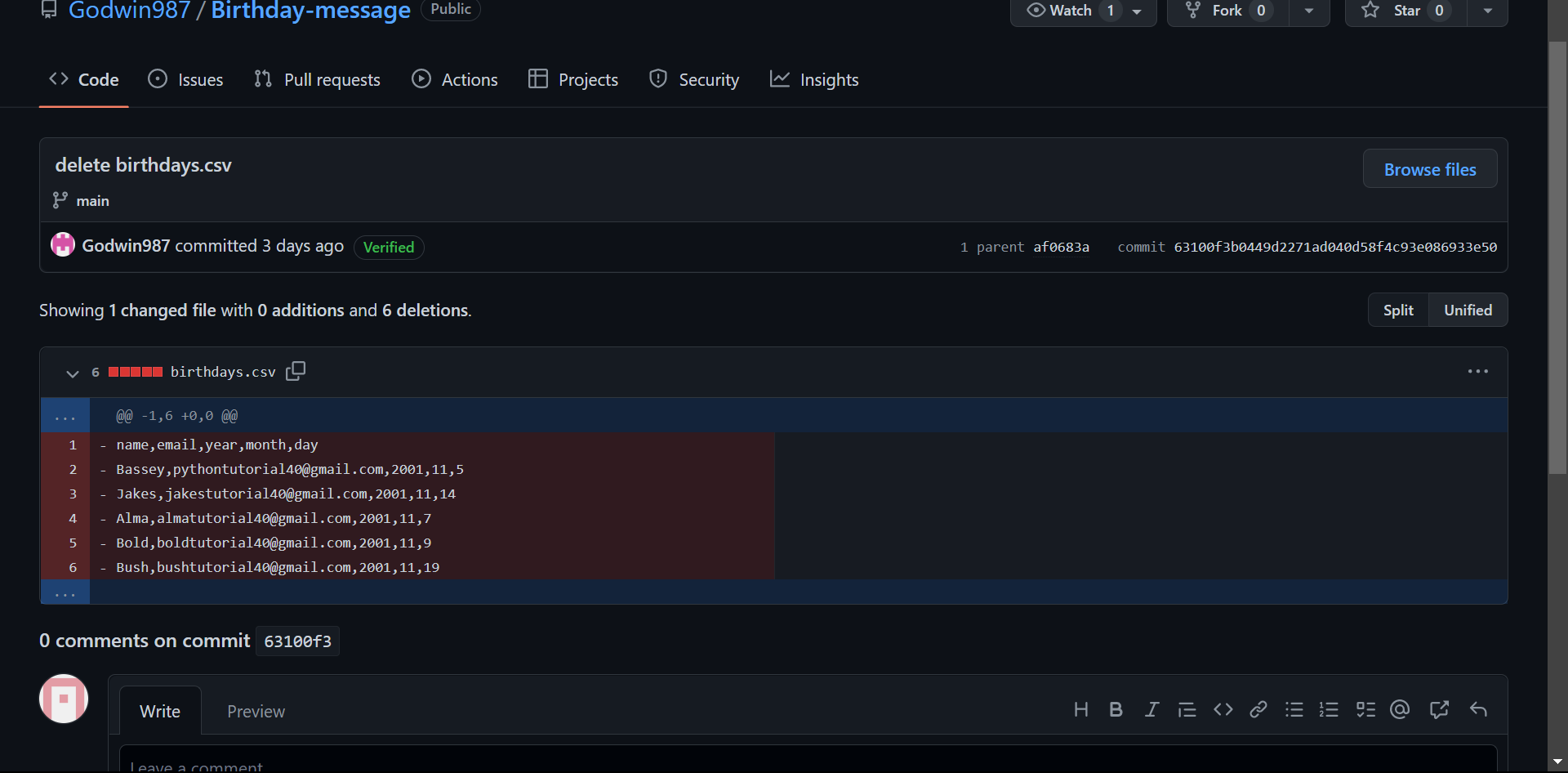Switch to Split diff view

(x=1398, y=310)
